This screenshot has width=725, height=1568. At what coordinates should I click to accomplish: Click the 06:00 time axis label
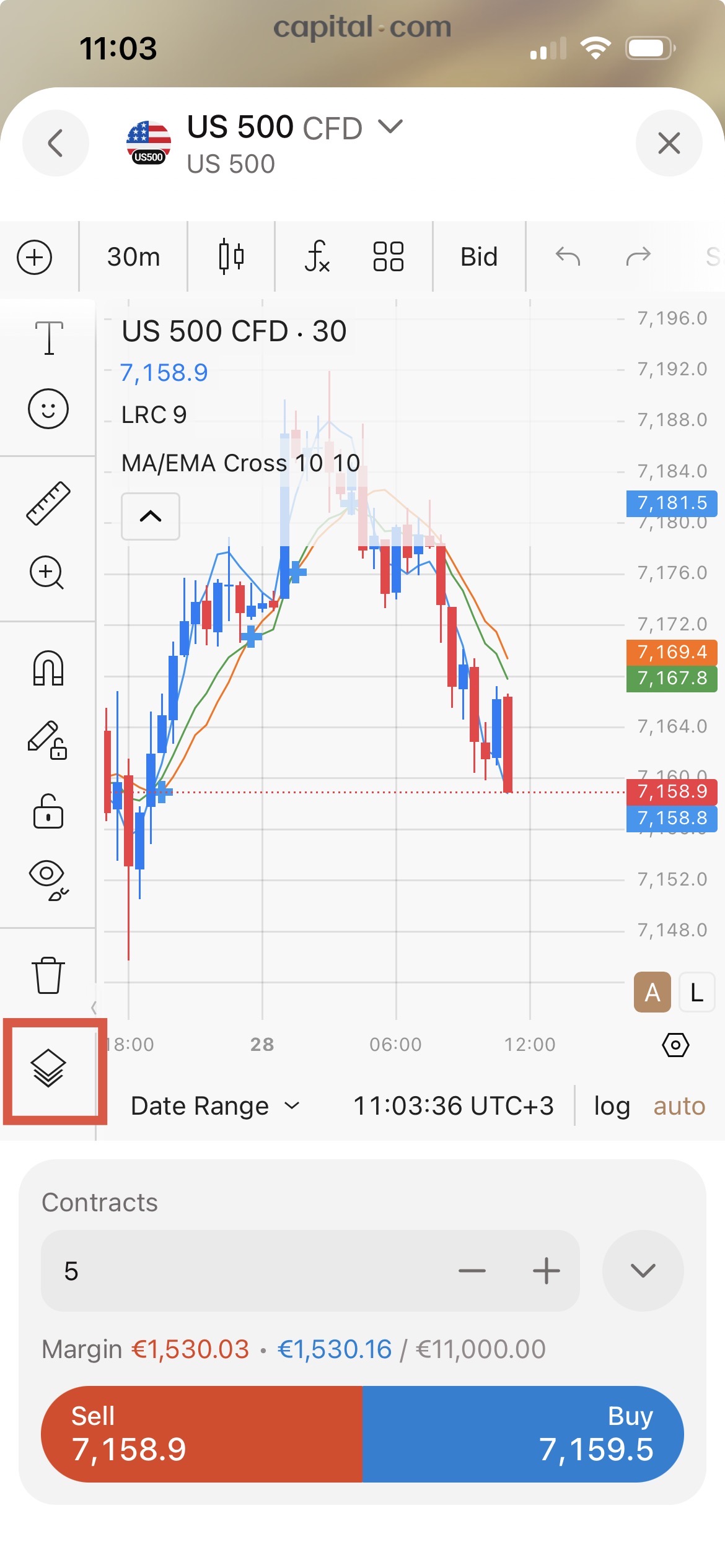[x=395, y=1045]
